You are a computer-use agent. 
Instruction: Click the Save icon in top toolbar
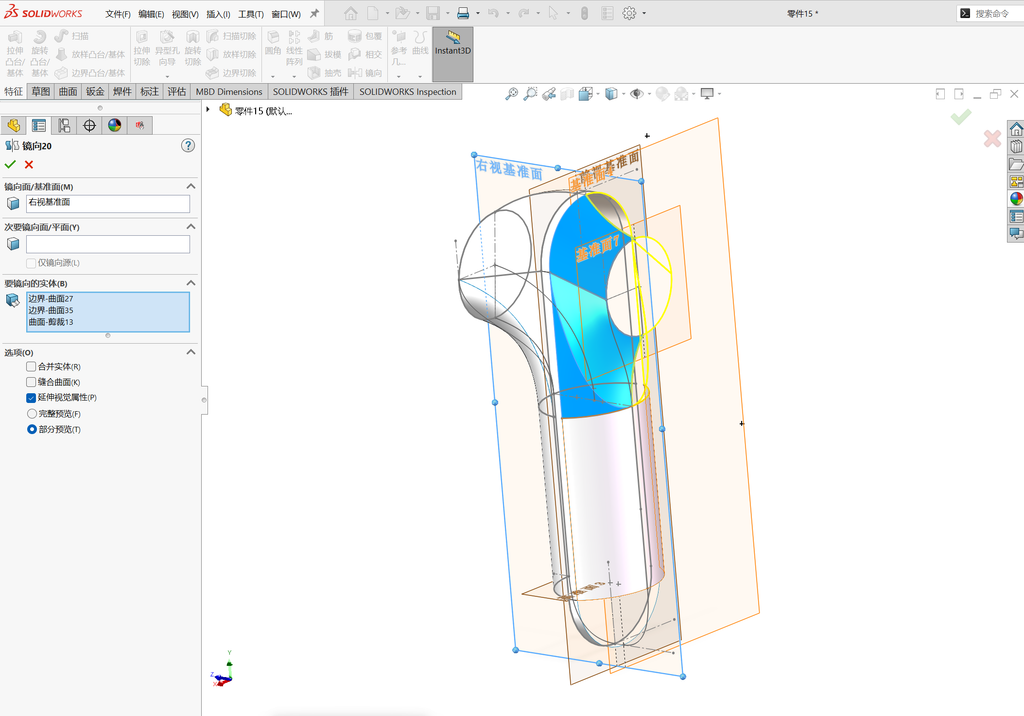[432, 13]
